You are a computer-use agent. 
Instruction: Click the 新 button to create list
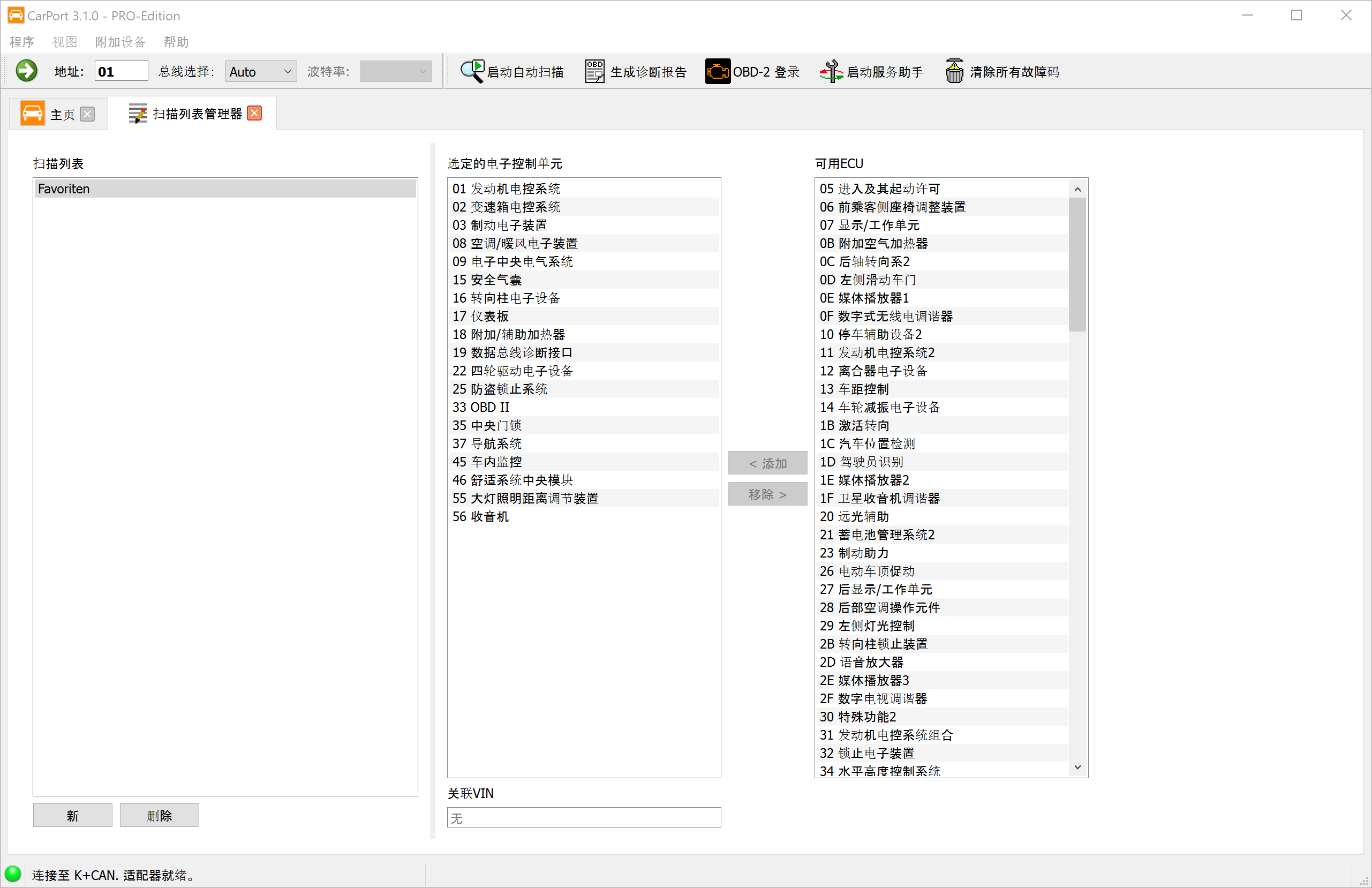pos(73,815)
